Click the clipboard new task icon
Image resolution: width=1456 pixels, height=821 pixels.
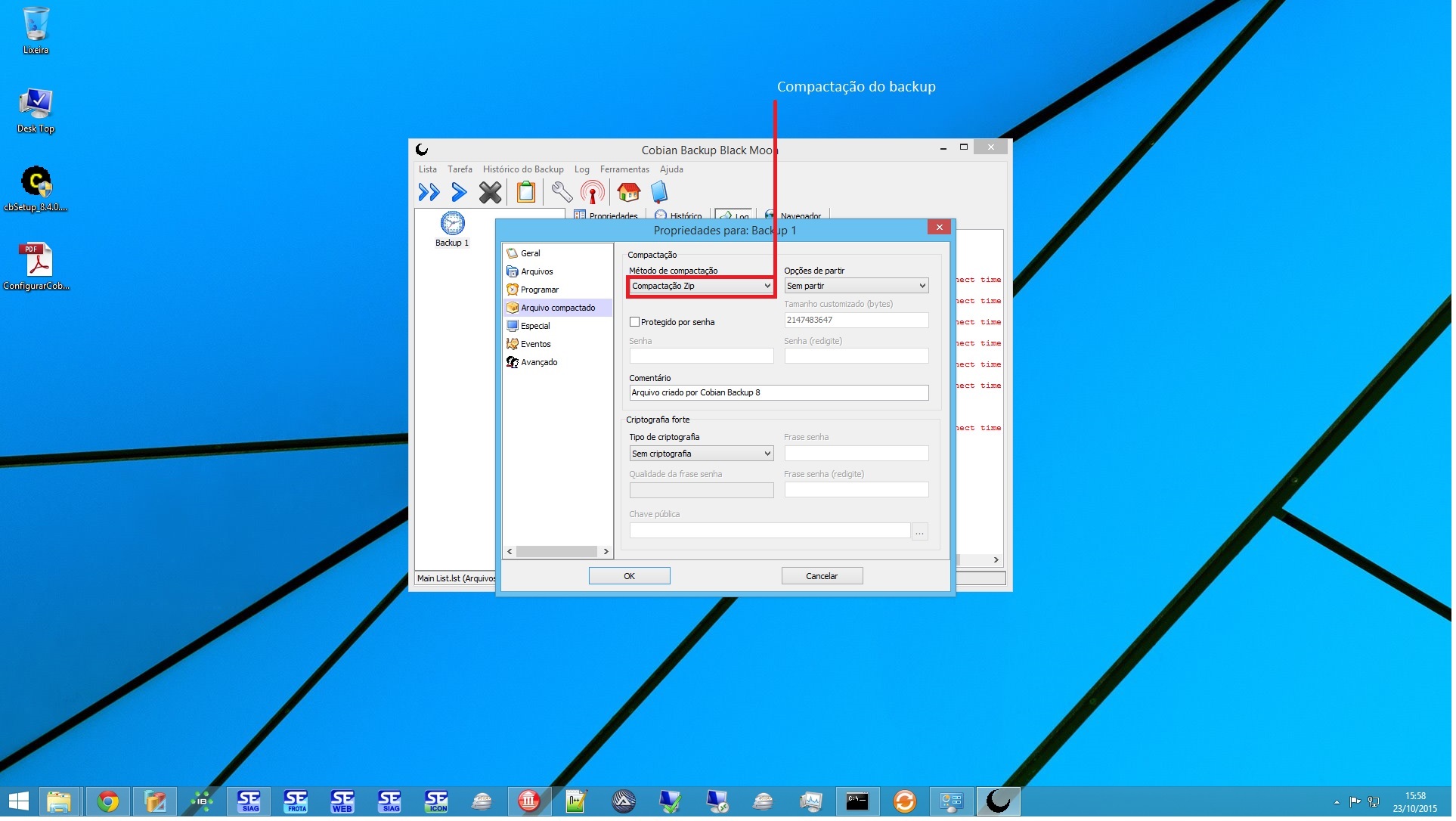[527, 193]
